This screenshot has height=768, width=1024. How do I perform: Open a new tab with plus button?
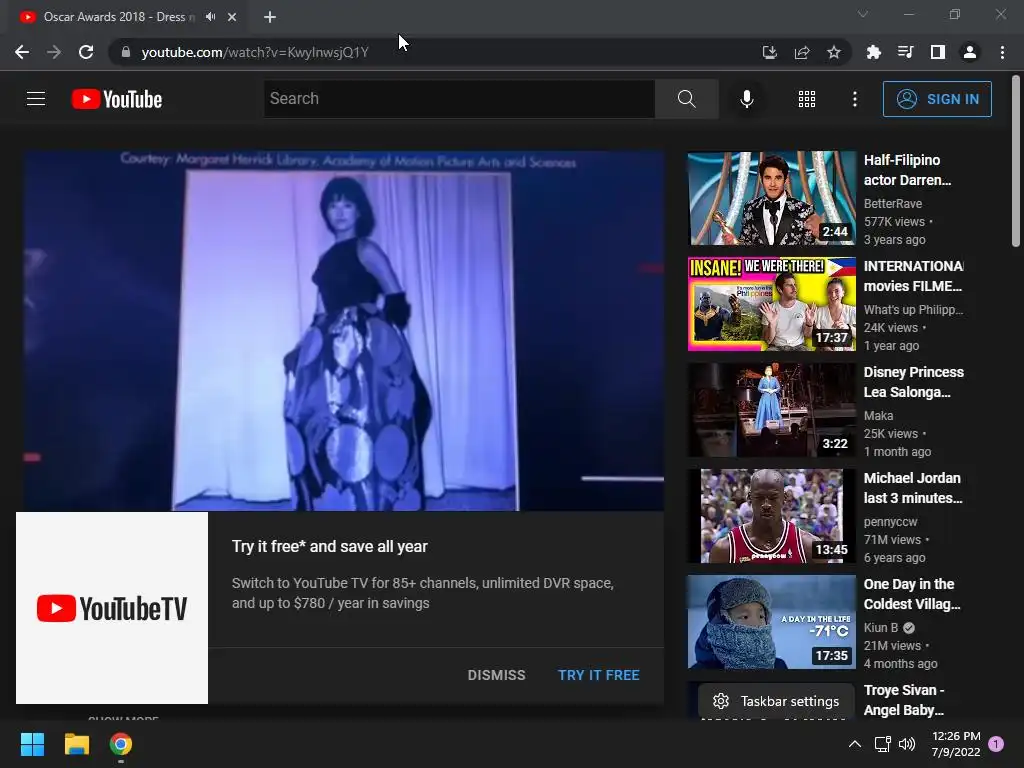point(270,17)
